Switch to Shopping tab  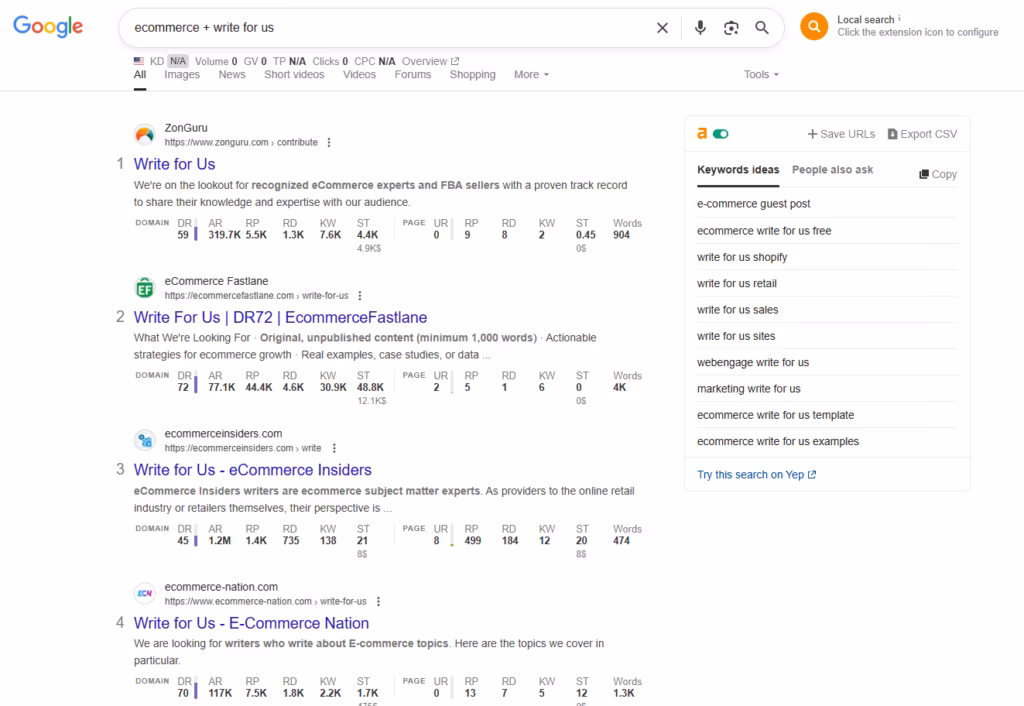pos(472,74)
